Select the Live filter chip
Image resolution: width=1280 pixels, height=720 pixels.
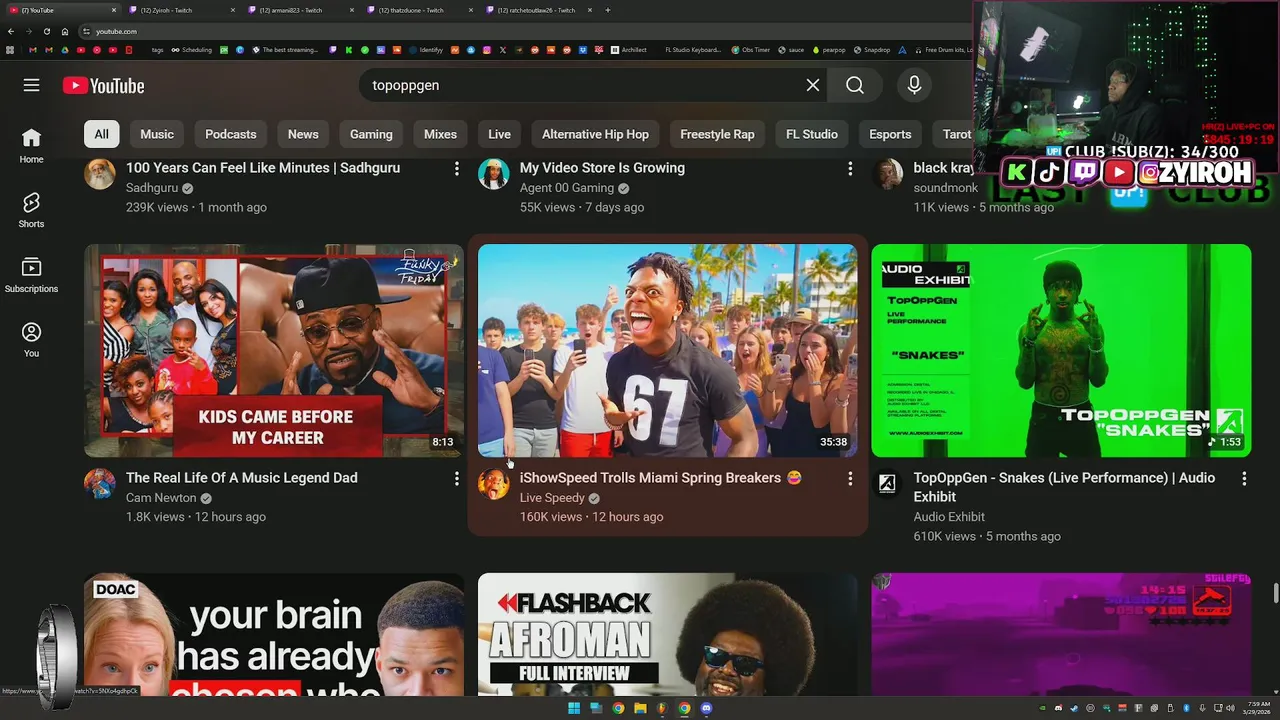[500, 134]
